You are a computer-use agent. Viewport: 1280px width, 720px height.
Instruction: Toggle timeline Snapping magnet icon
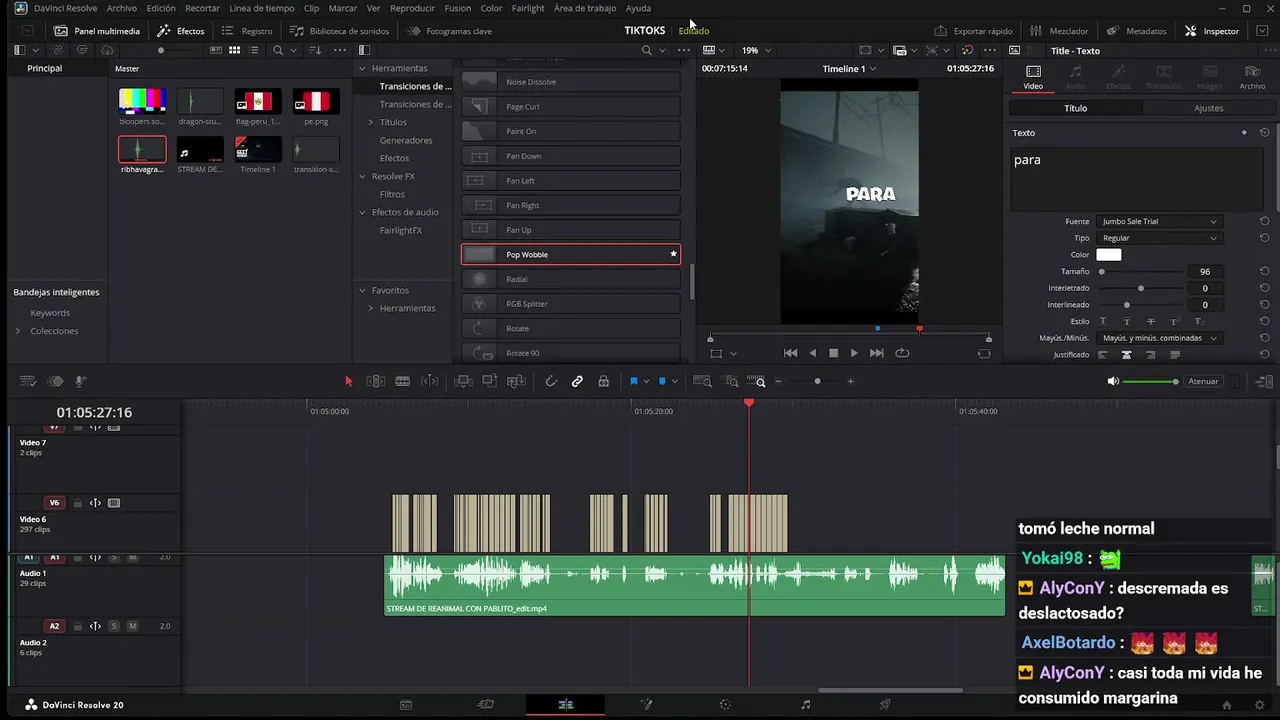[551, 381]
